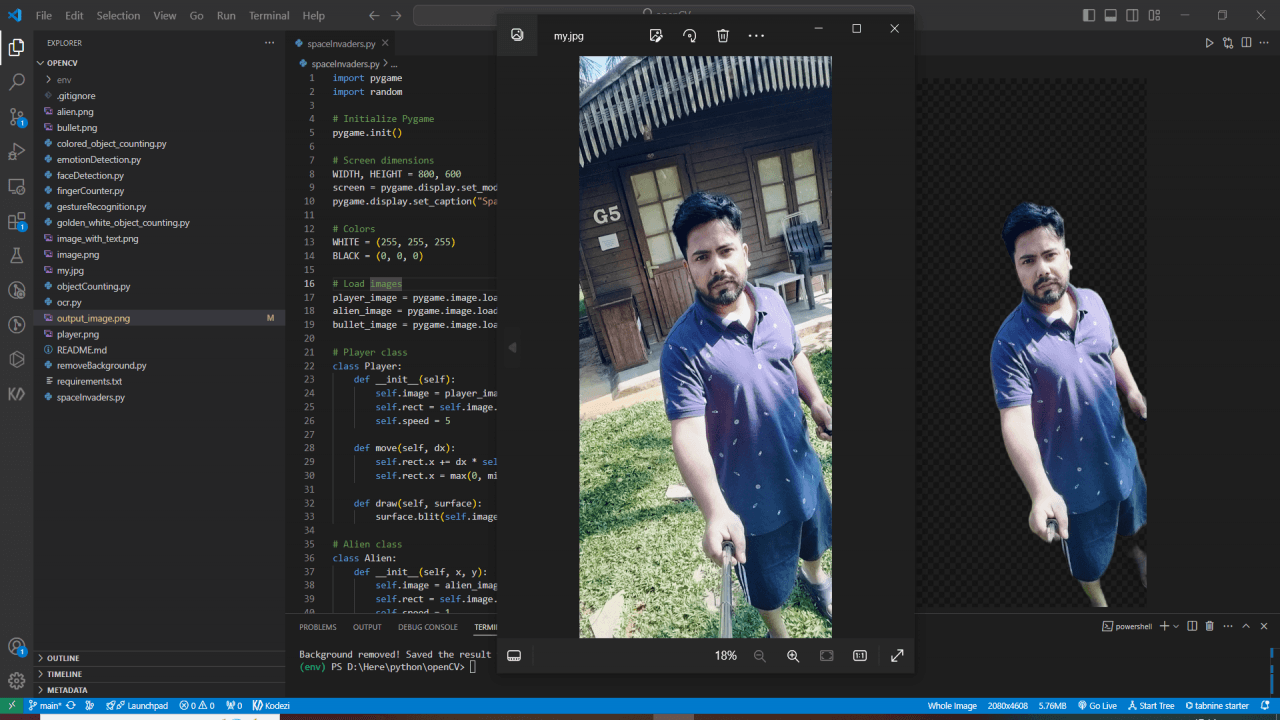The image size is (1280, 720).
Task: Split the editor to the right
Action: tap(1246, 43)
